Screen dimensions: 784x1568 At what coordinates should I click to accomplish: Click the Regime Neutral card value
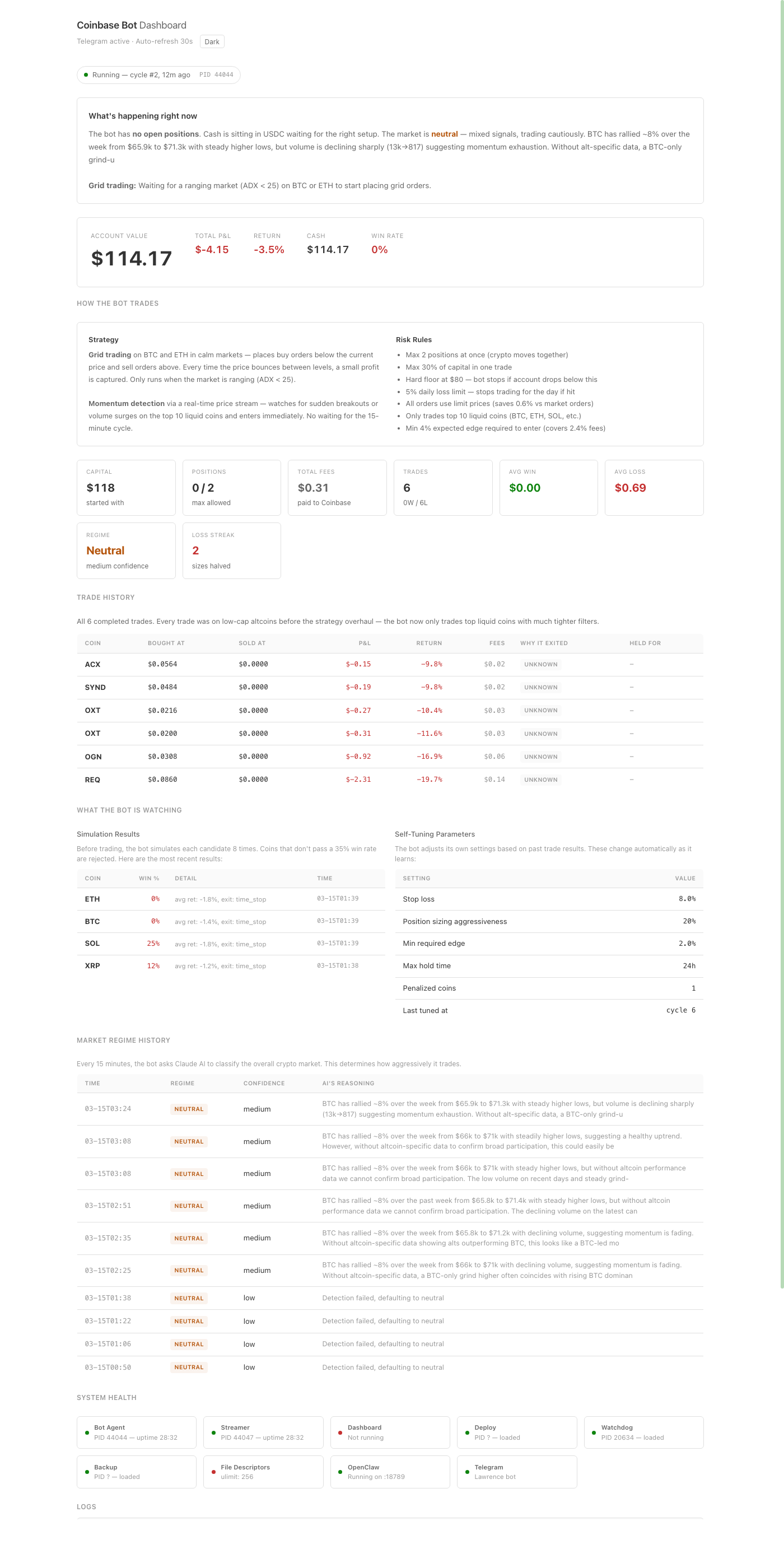point(105,550)
